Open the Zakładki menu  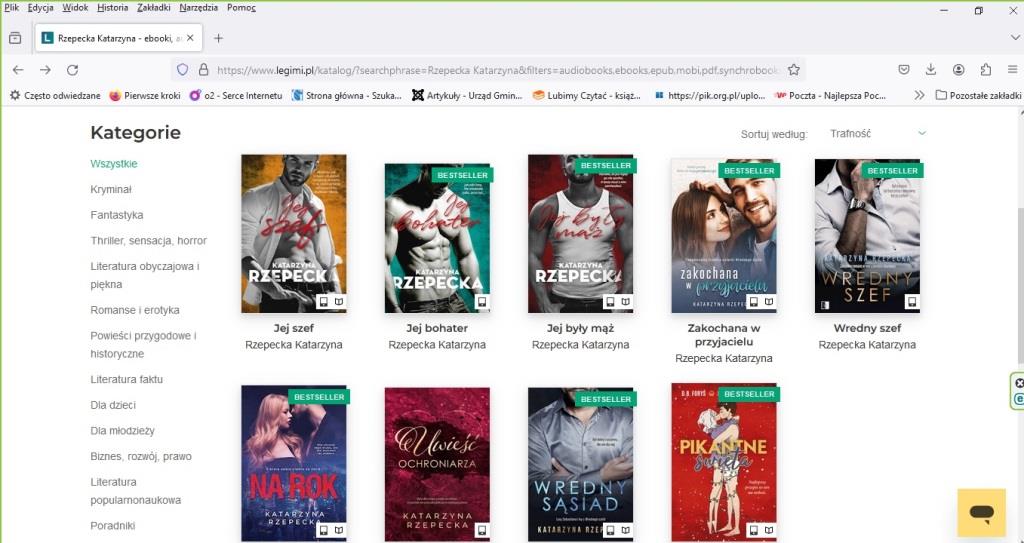coord(153,8)
